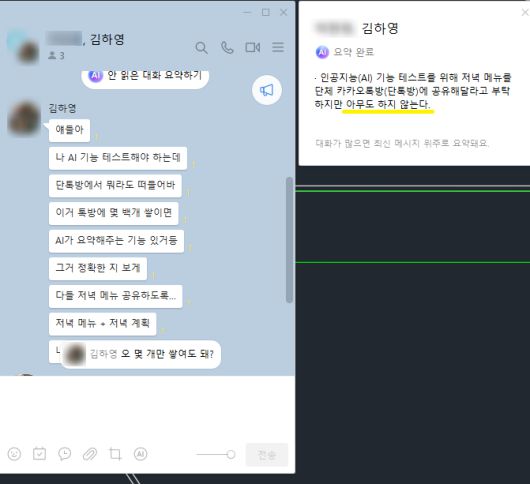Open the calendar schedule icon
The width and height of the screenshot is (530, 484).
[x=39, y=454]
